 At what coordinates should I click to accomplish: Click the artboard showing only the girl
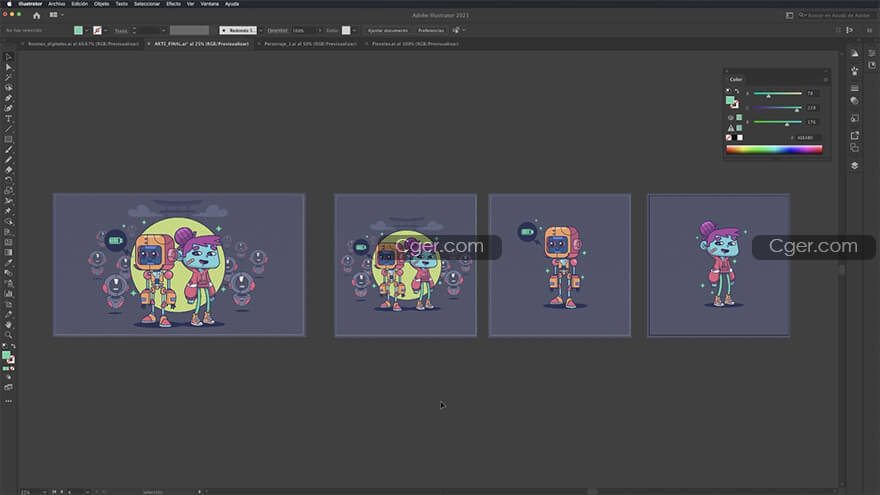point(718,265)
